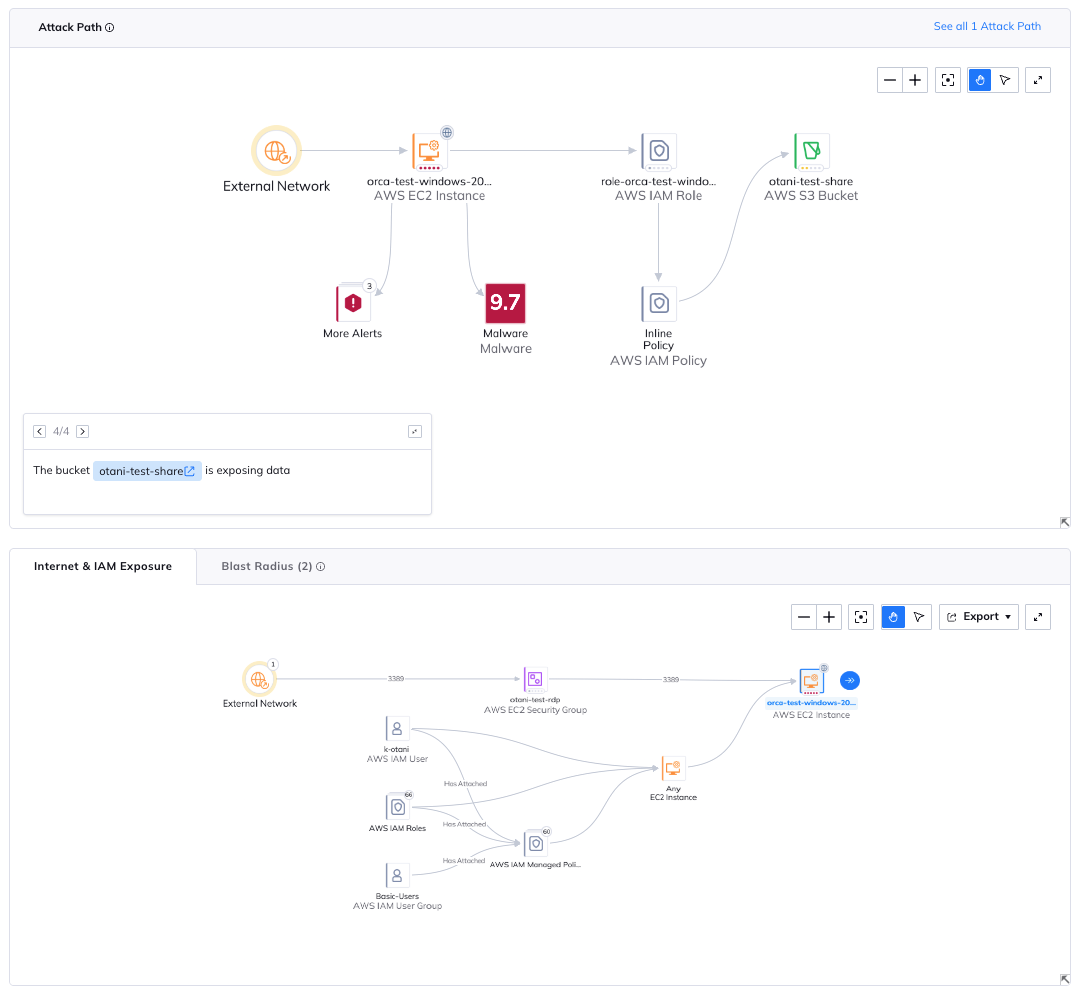The height and width of the screenshot is (995, 1080).
Task: Select otani-test-rdp Security Group node
Action: (535, 680)
